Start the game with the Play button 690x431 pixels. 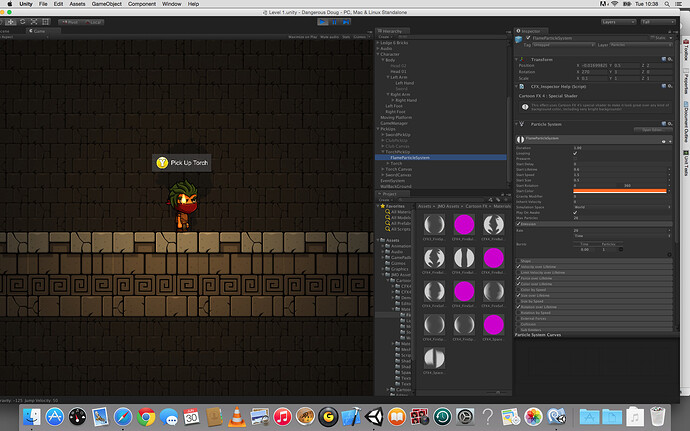[323, 22]
